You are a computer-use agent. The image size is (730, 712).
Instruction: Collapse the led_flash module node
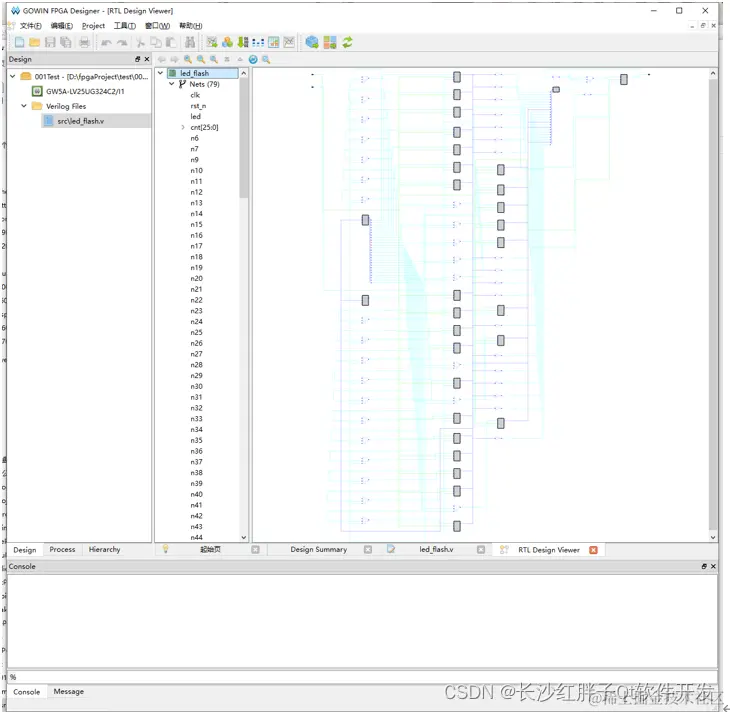click(160, 73)
